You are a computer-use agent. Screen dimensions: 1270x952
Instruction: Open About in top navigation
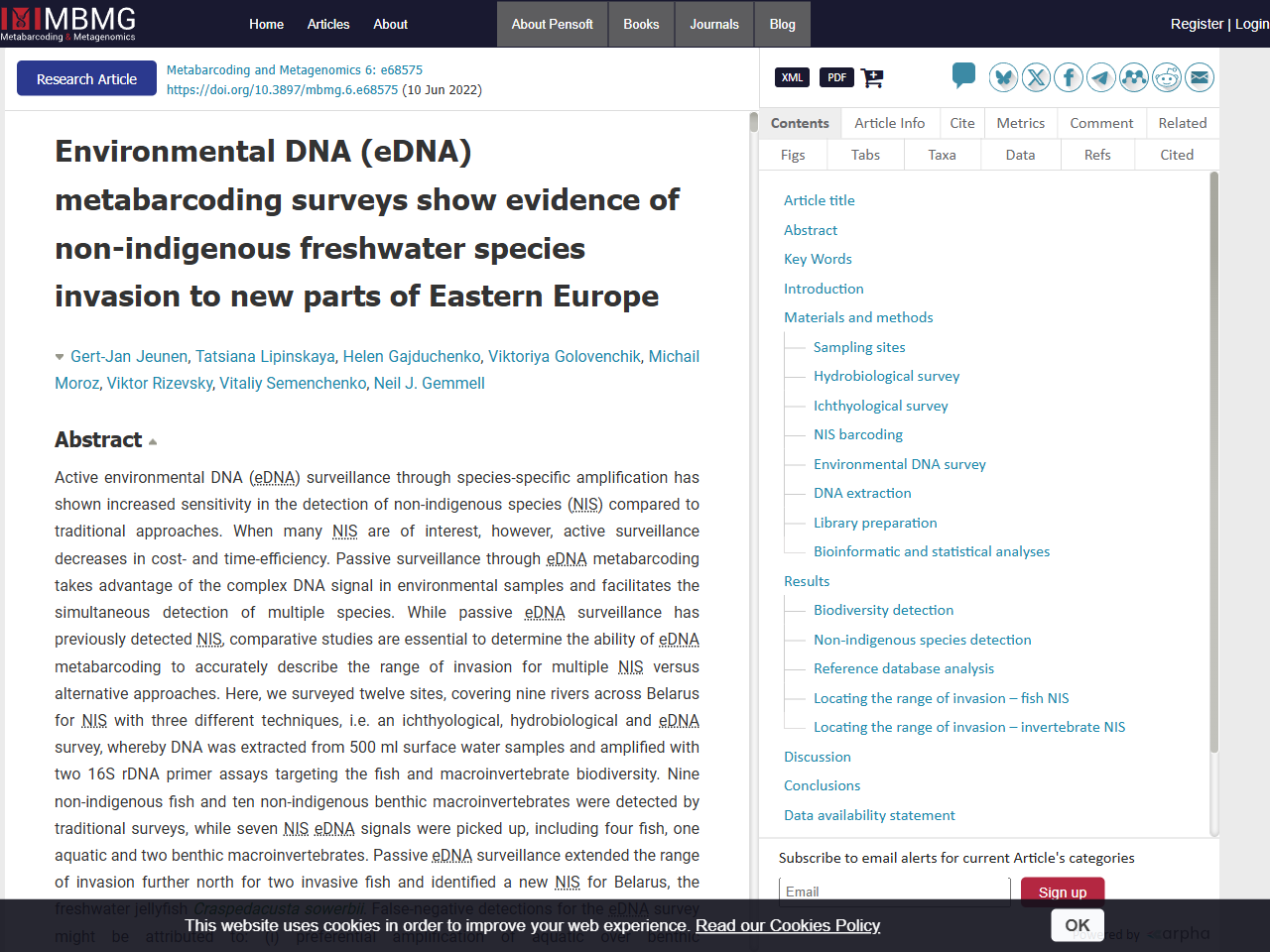[390, 24]
